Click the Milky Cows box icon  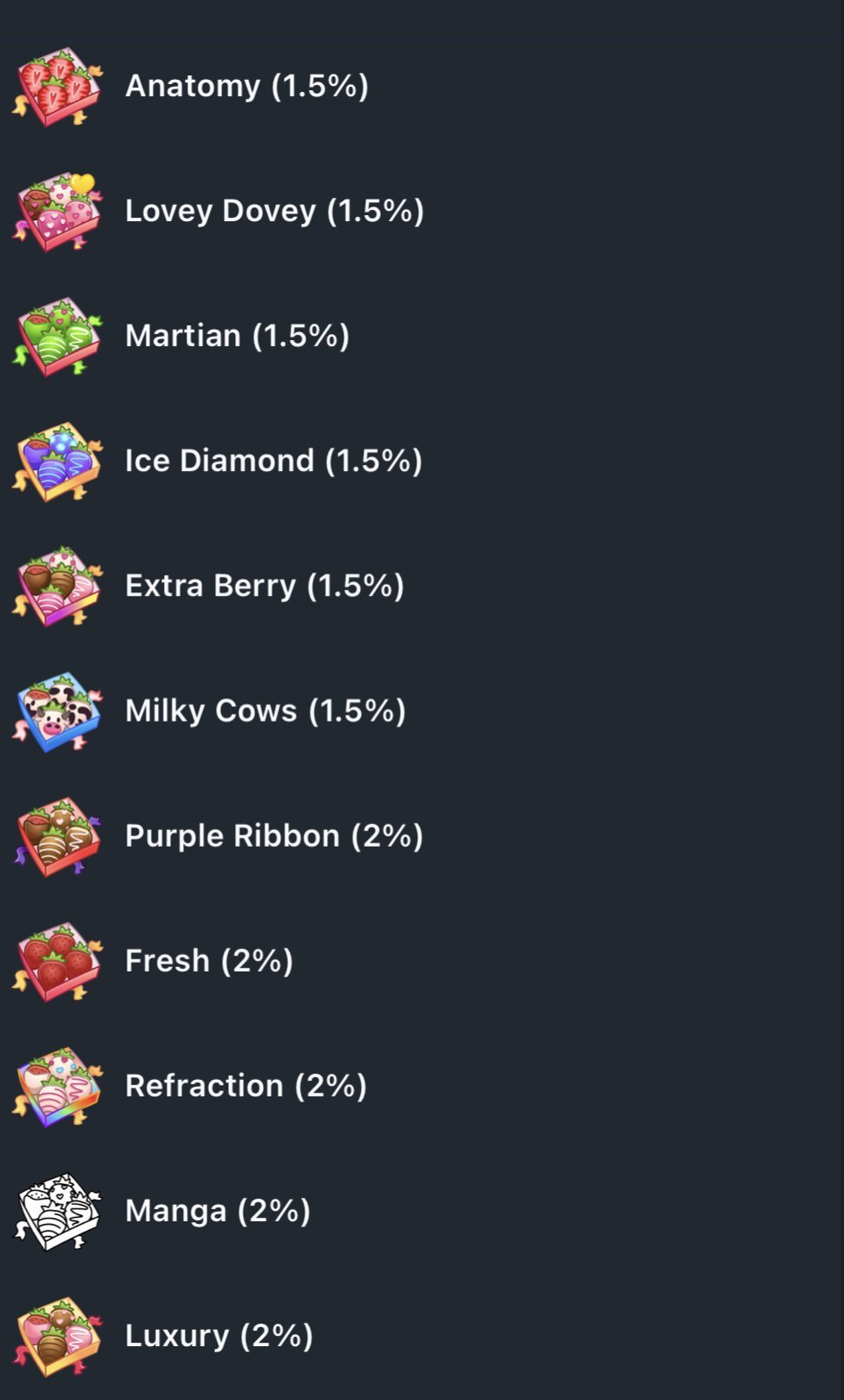57,711
